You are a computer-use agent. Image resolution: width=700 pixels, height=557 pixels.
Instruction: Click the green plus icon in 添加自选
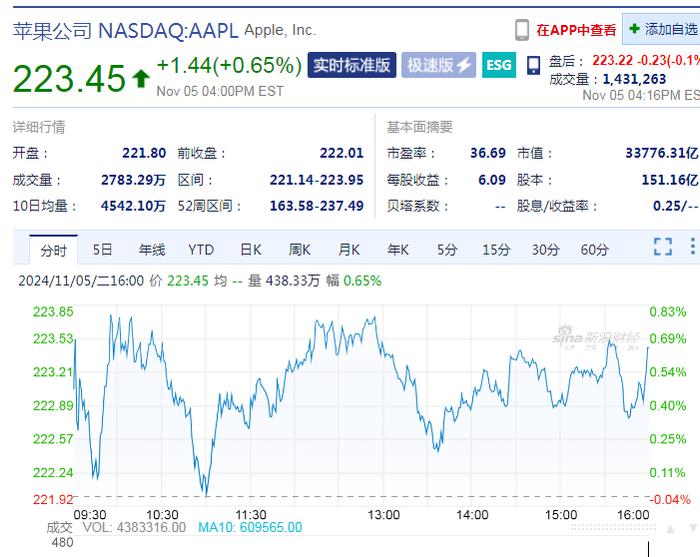pos(634,29)
